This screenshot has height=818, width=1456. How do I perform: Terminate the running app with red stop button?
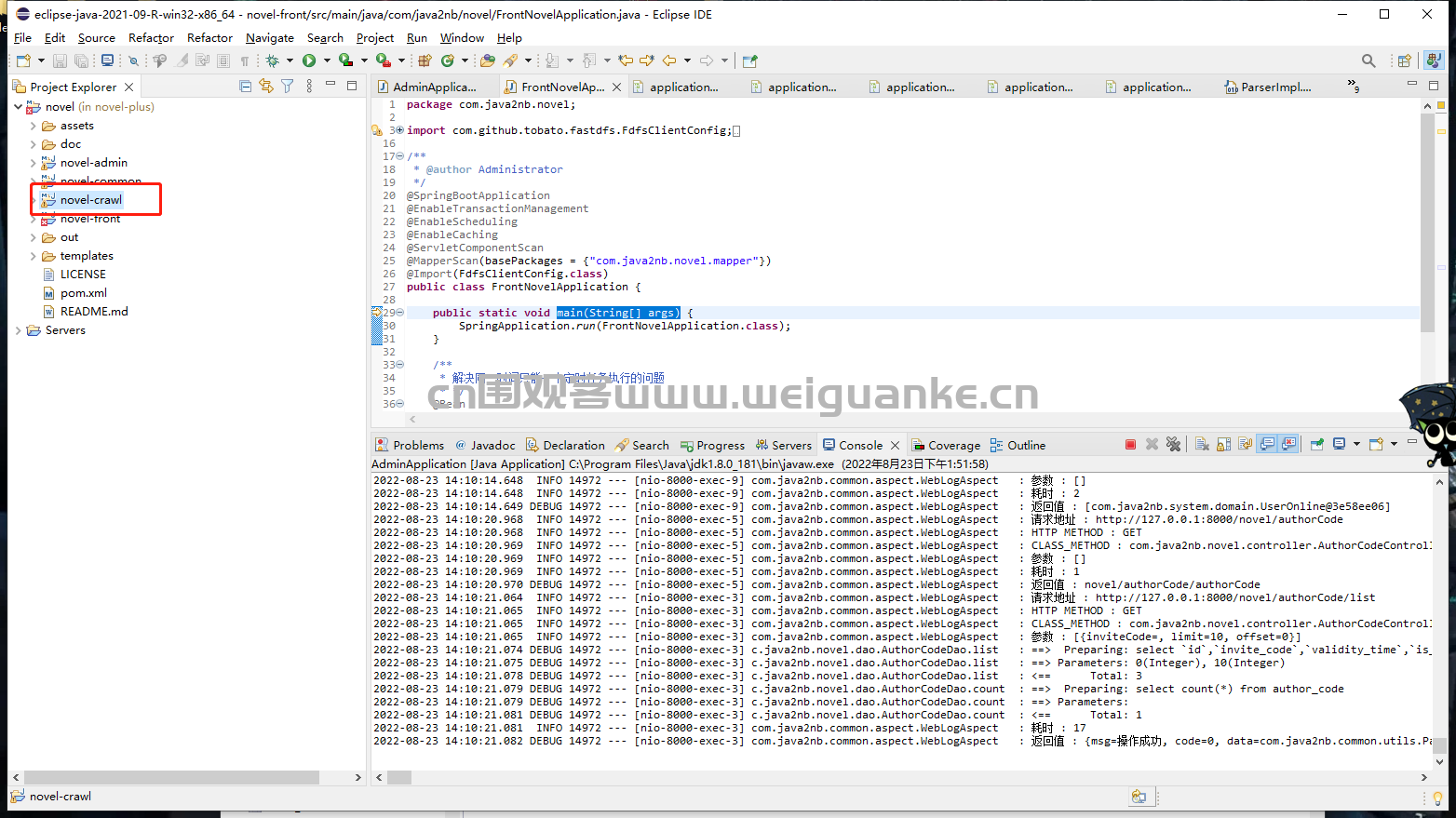pos(1130,445)
